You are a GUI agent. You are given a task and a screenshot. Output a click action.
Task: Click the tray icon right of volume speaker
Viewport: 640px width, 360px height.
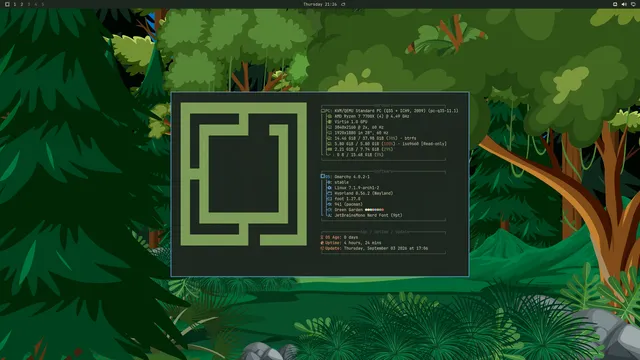pos(633,4)
